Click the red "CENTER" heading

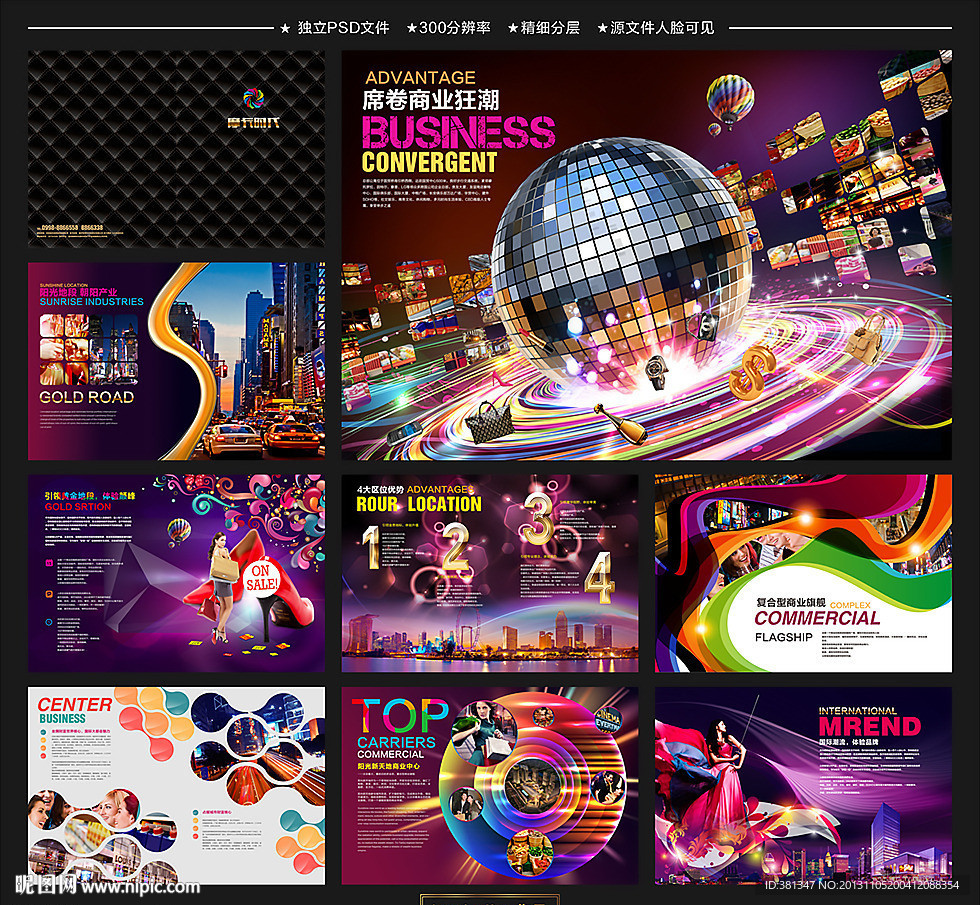pyautogui.click(x=75, y=704)
